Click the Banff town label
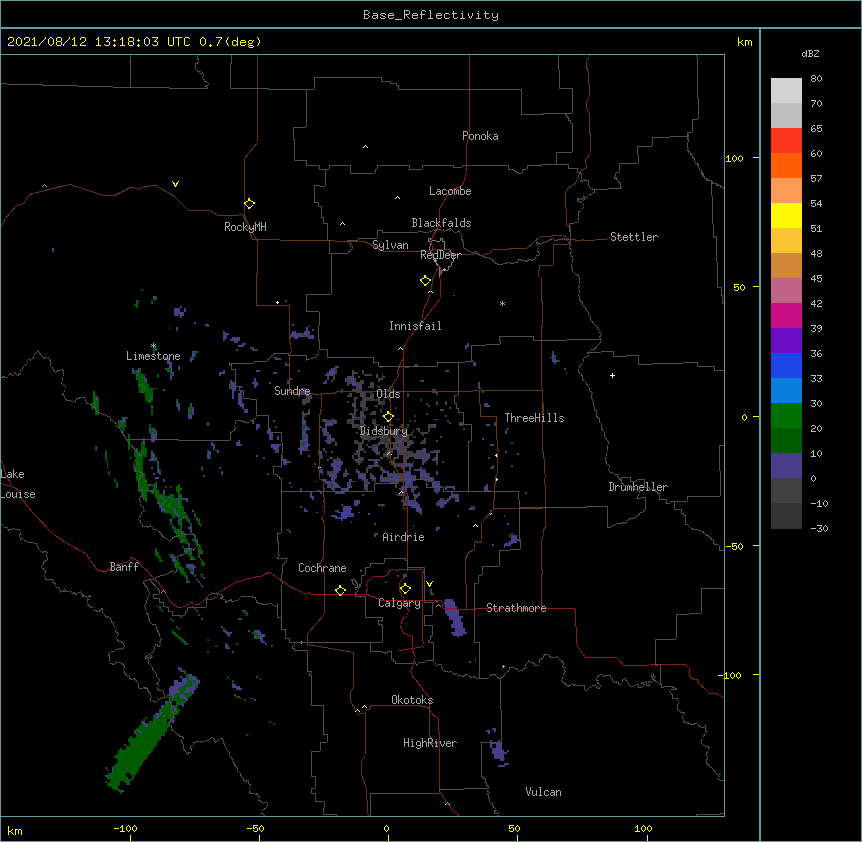Screen dimensions: 862x842 tap(124, 567)
